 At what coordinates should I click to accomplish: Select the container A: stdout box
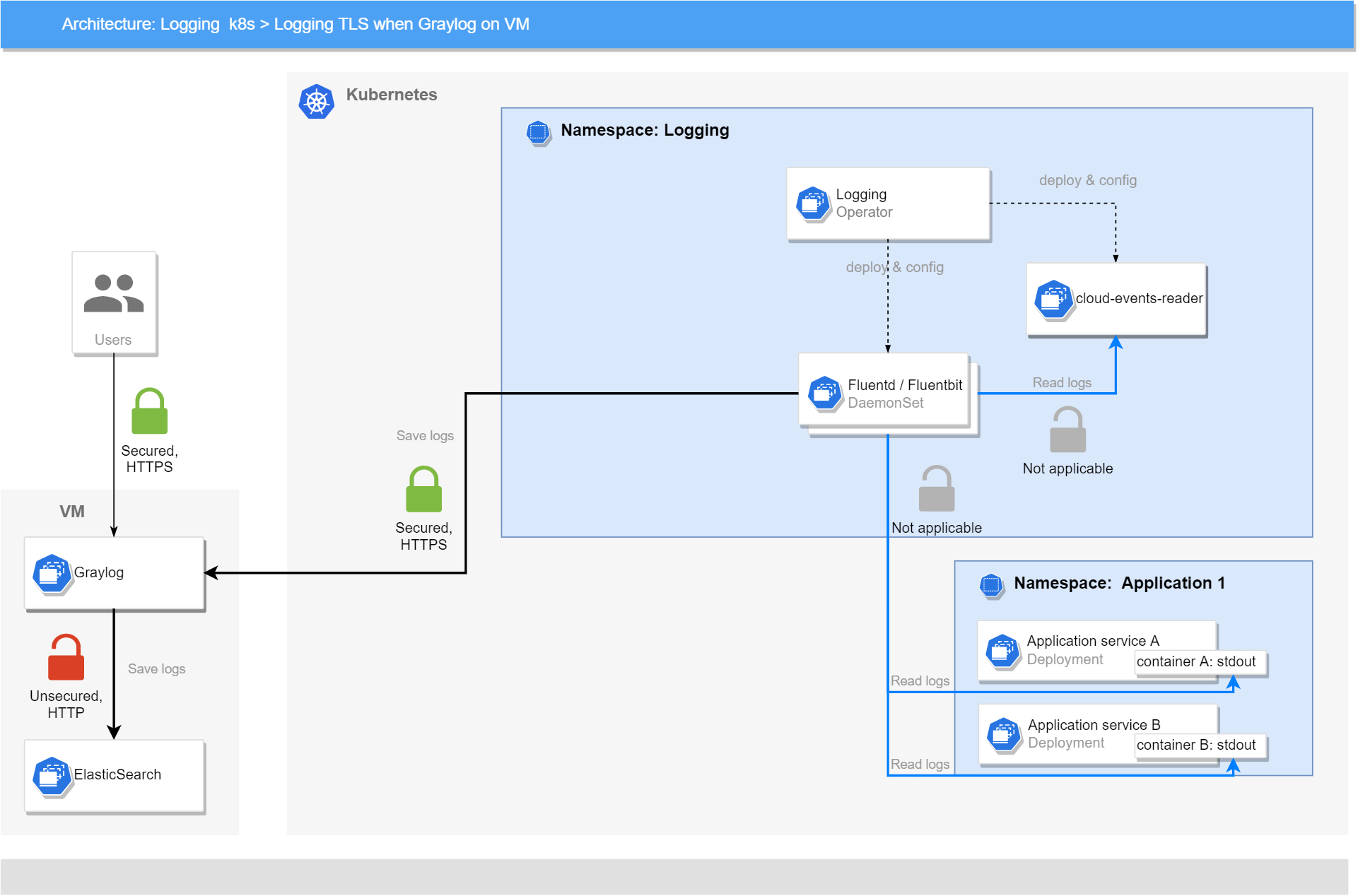[x=1200, y=663]
